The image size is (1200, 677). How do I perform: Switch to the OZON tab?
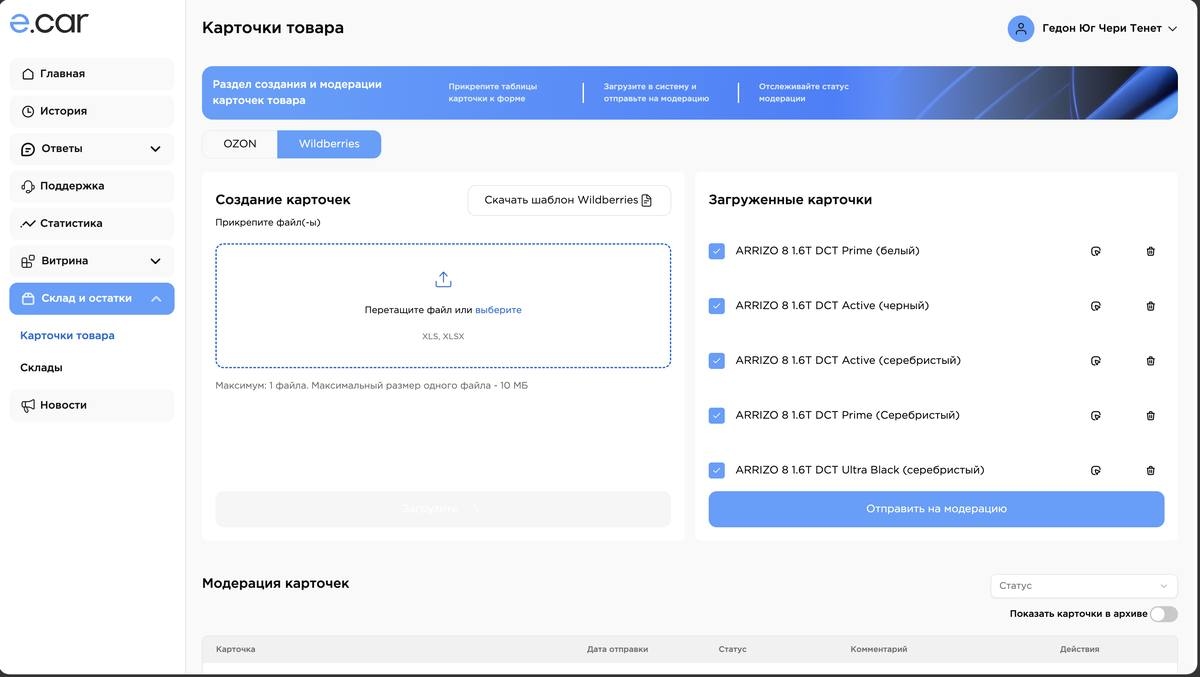coord(240,144)
